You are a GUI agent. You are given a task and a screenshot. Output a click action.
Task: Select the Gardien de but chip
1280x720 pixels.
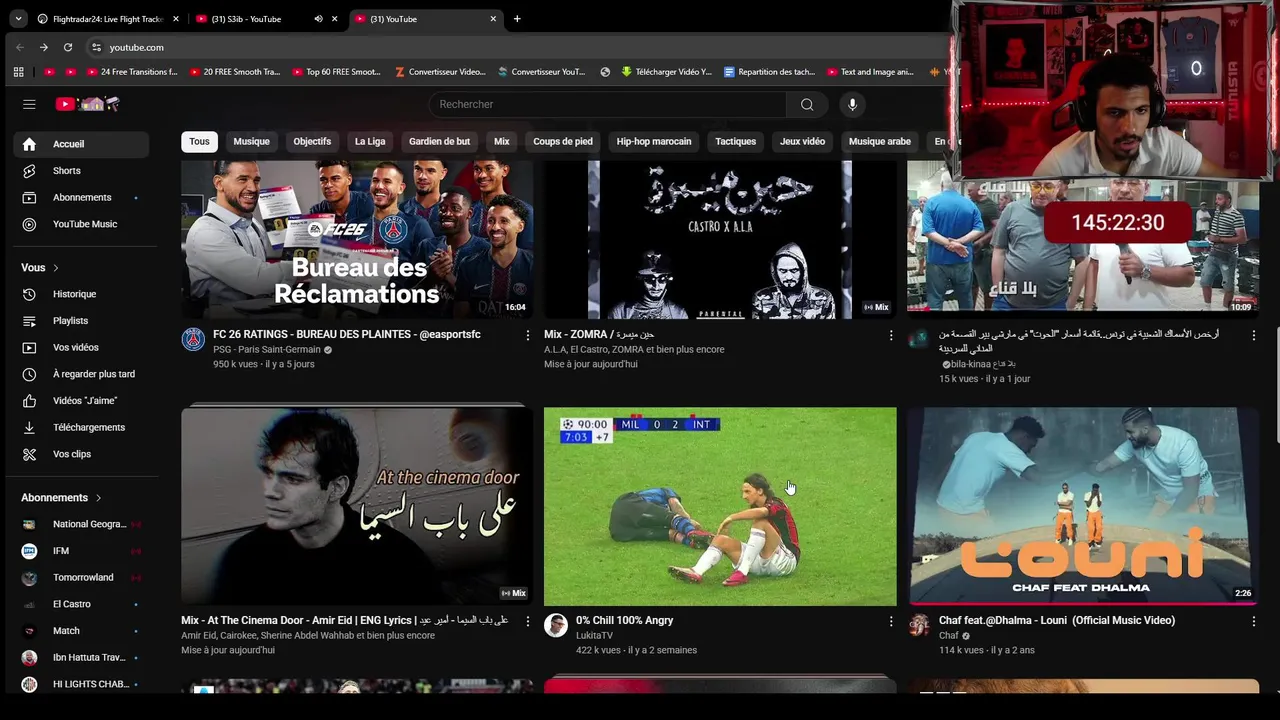click(x=439, y=141)
